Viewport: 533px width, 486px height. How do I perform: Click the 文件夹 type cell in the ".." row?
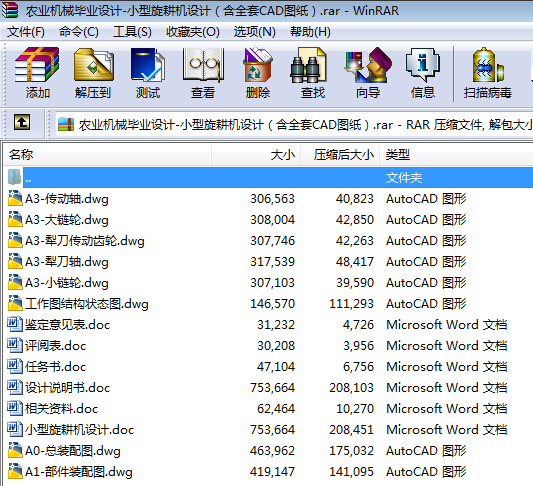(404, 177)
